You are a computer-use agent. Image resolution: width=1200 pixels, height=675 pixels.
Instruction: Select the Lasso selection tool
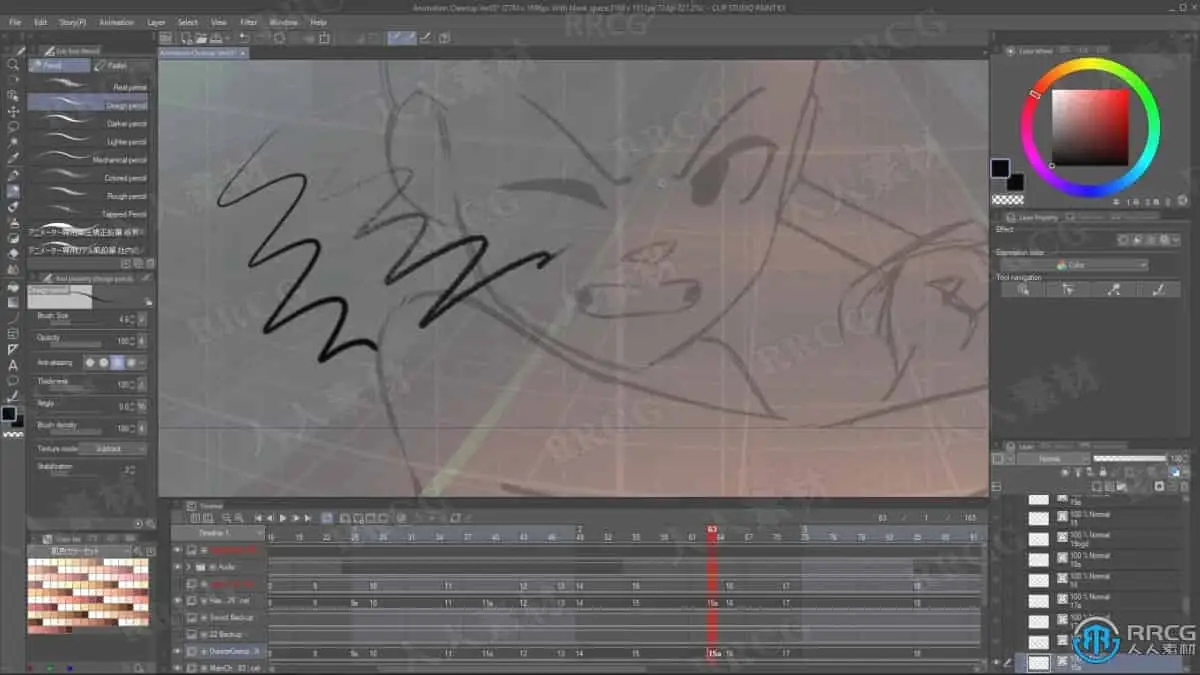(x=13, y=127)
